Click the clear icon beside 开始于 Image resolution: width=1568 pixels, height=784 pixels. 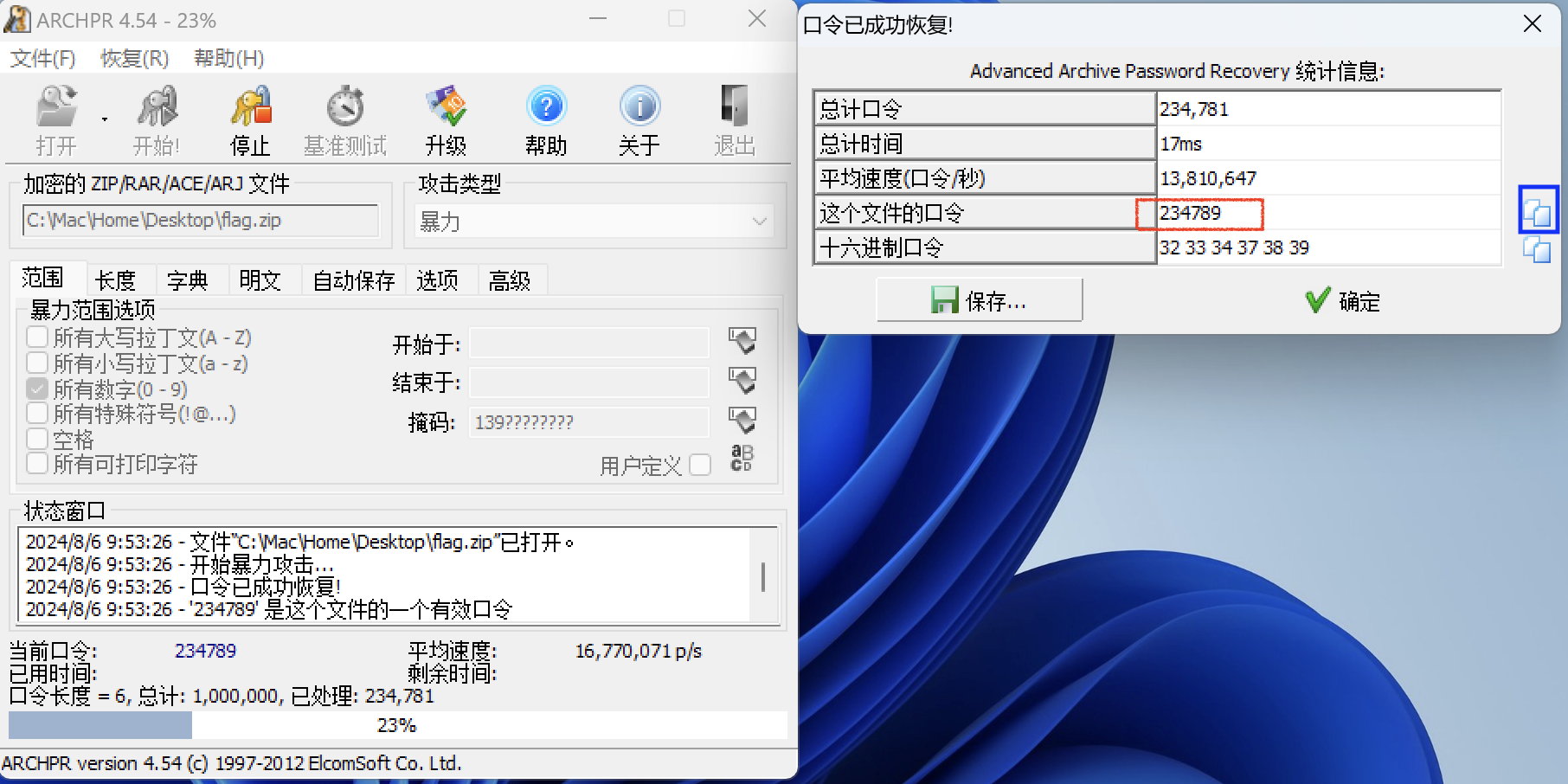click(x=742, y=340)
